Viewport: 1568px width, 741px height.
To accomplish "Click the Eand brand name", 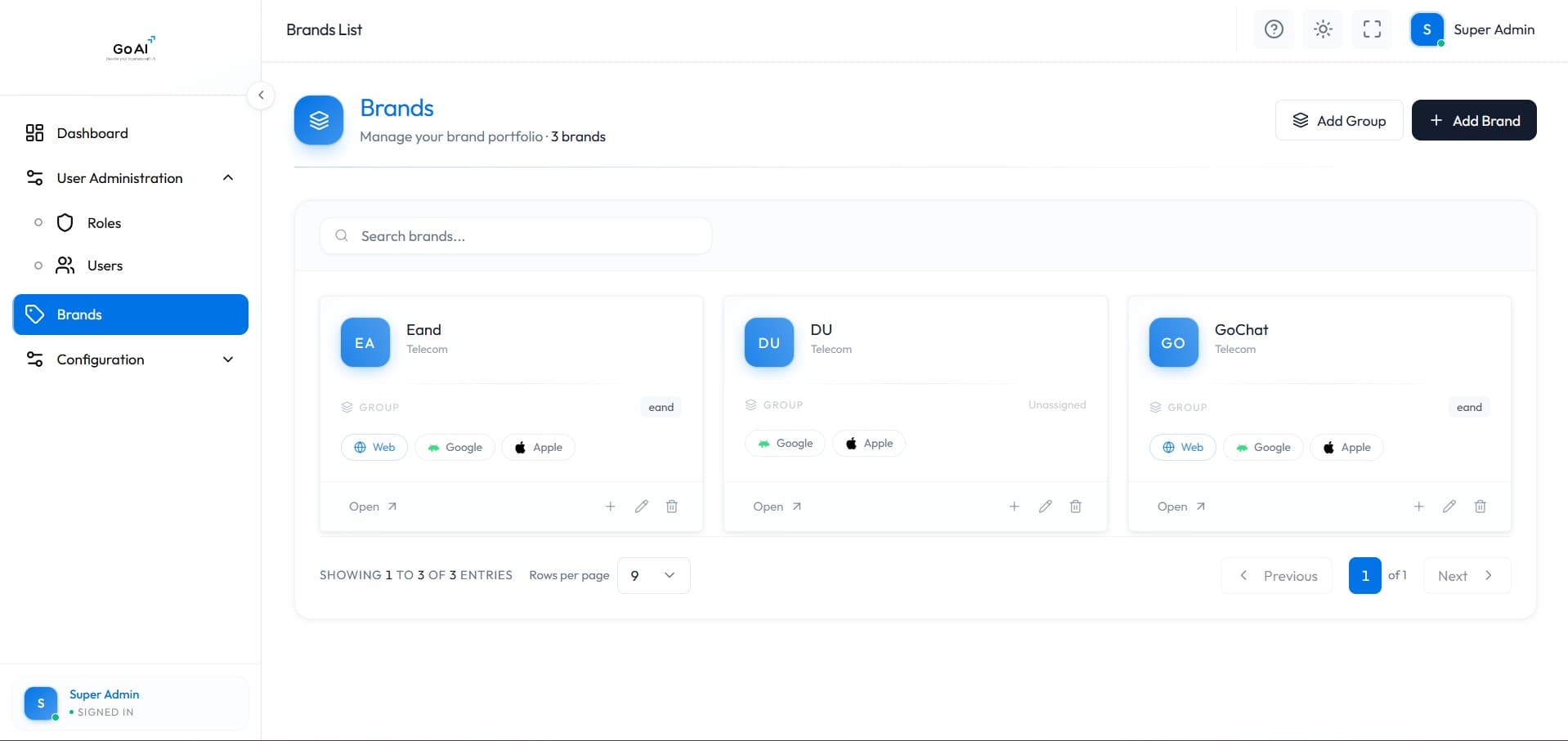I will [x=423, y=330].
